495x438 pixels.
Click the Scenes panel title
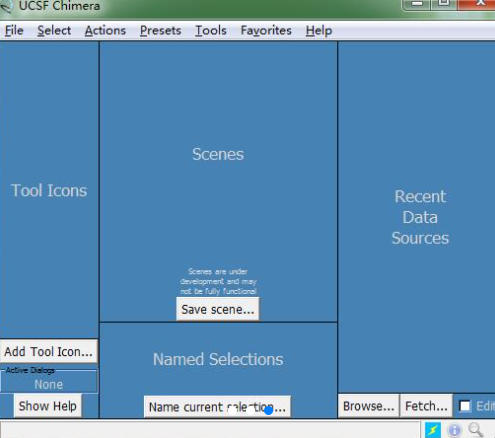(218, 154)
